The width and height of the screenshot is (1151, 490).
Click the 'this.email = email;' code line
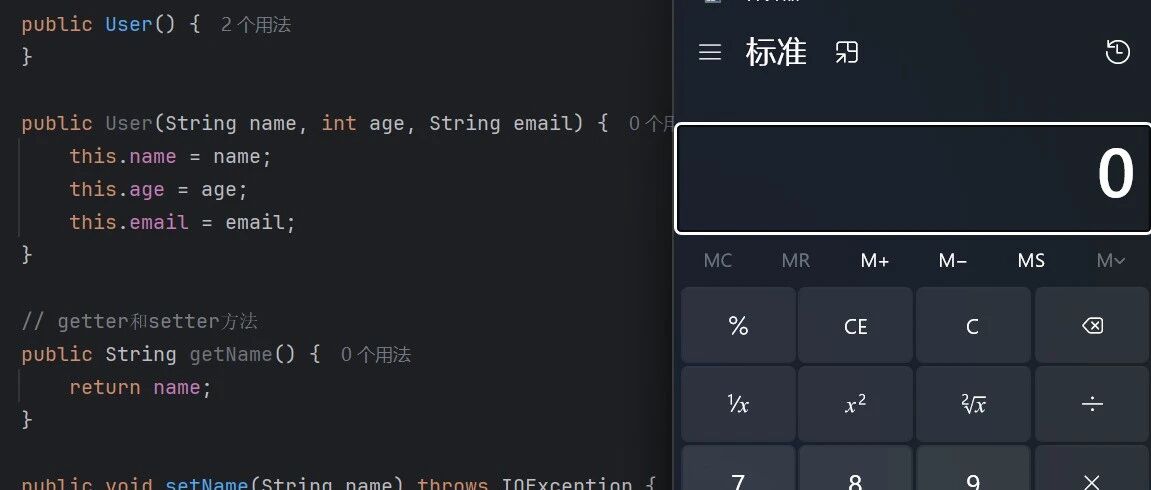click(x=182, y=222)
